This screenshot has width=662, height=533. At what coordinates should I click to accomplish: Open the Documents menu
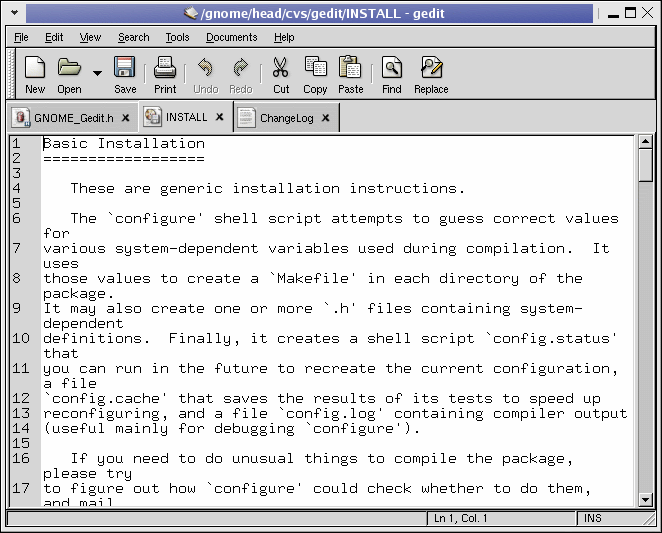[x=231, y=37]
